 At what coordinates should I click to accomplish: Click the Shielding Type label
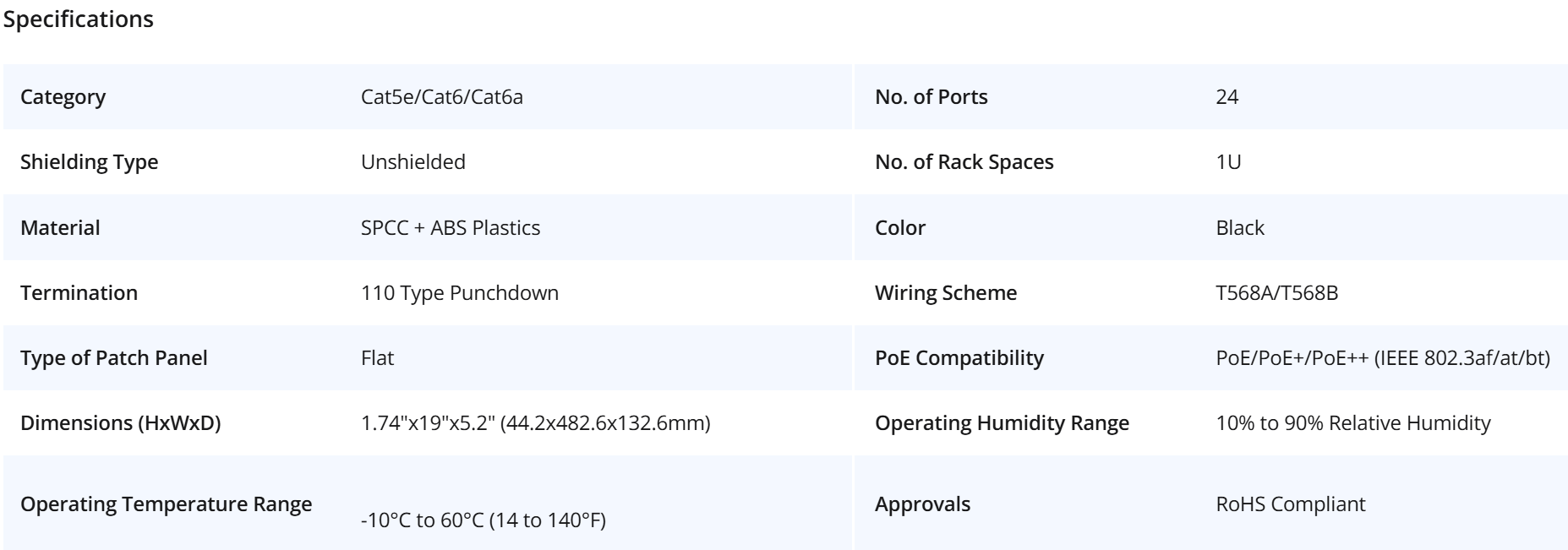point(89,162)
